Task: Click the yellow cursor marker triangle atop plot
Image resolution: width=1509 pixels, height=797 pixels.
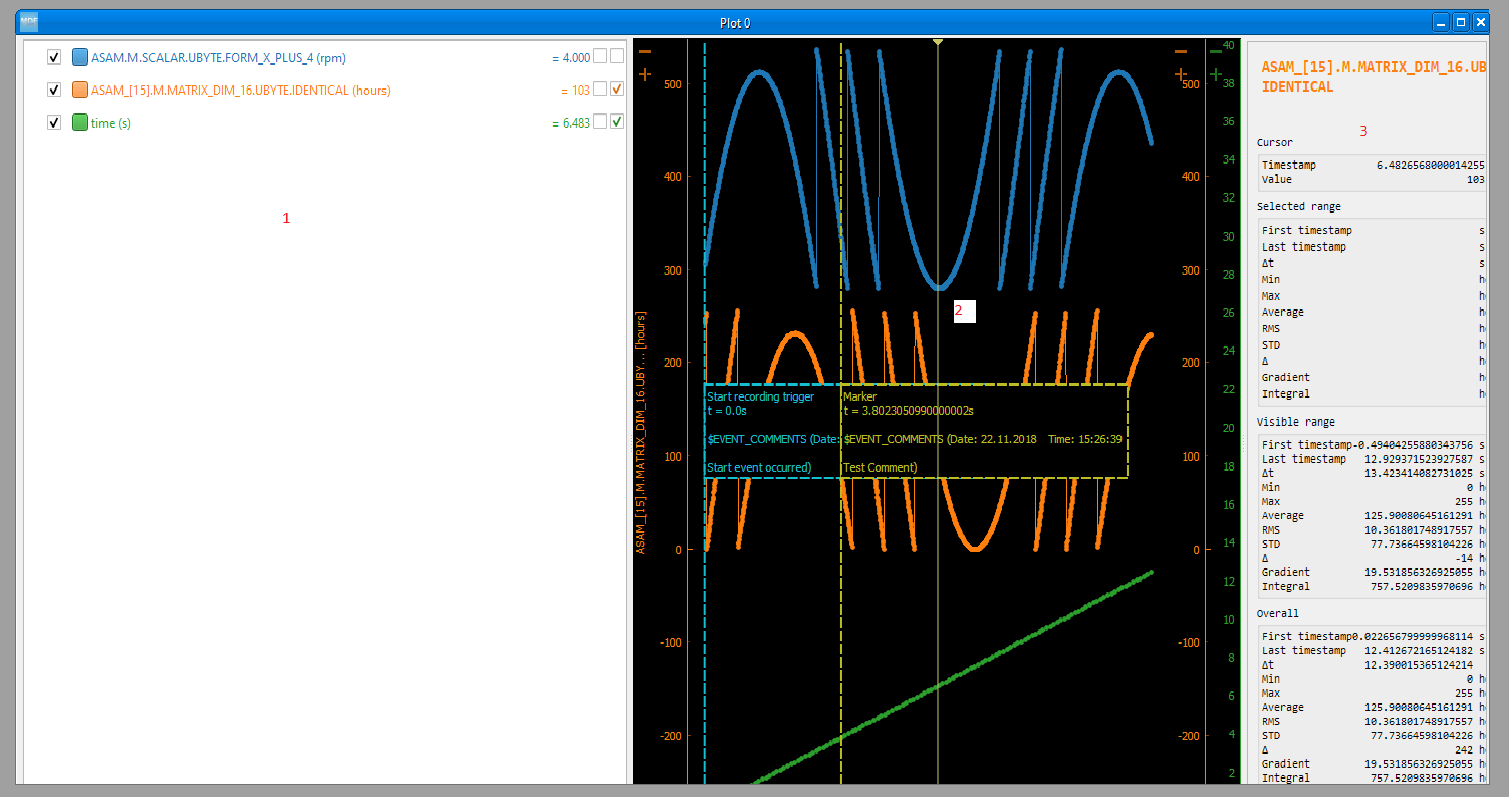Action: 937,42
